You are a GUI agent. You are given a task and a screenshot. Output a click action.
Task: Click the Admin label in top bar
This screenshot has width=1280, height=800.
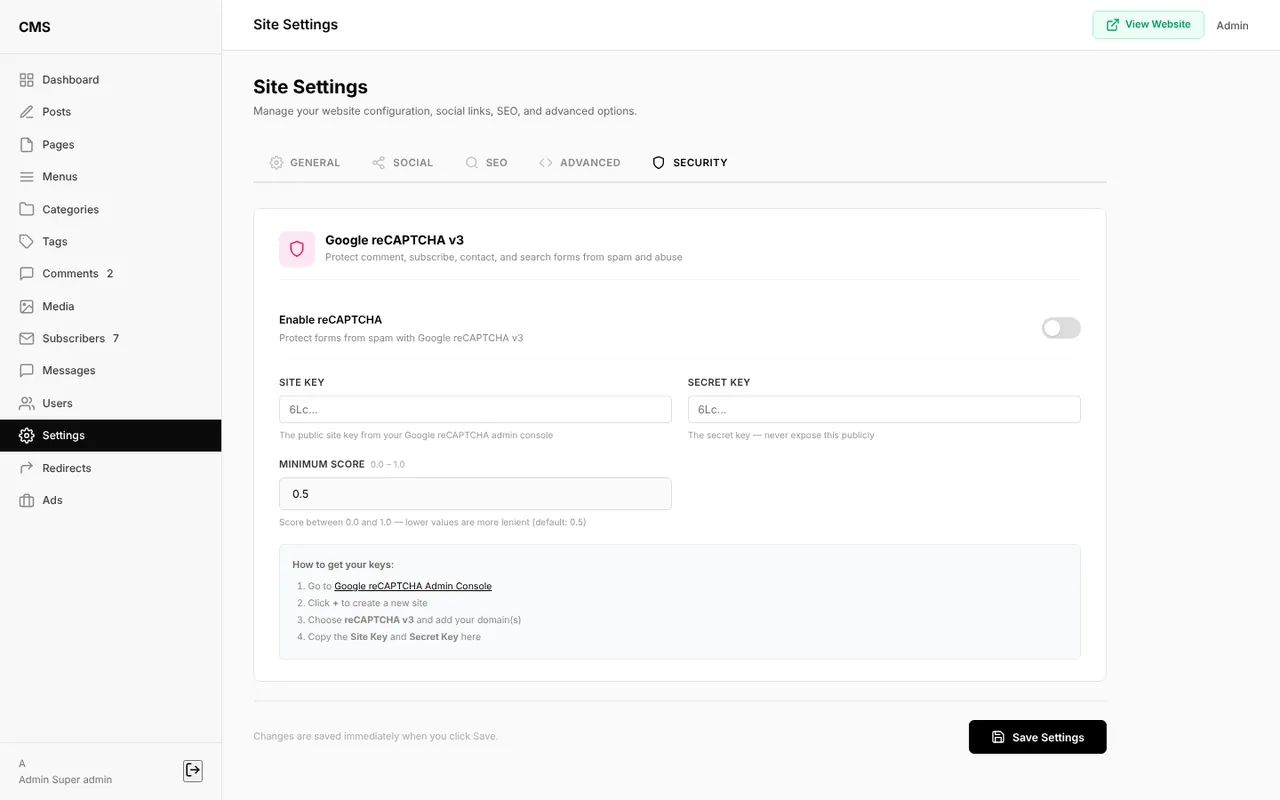pyautogui.click(x=1232, y=26)
